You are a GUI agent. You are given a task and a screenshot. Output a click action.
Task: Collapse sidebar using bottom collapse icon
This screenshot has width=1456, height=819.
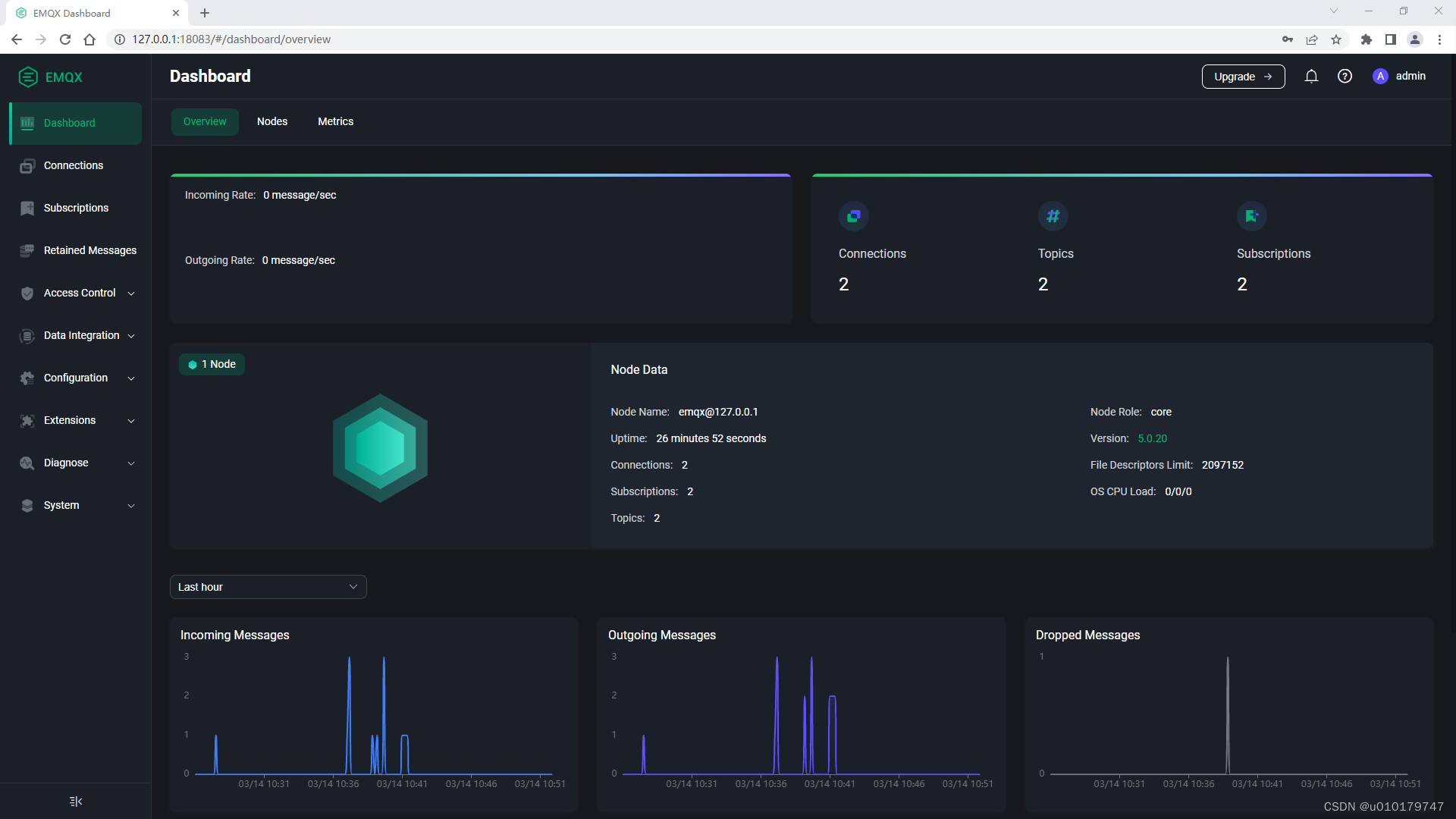pos(76,802)
